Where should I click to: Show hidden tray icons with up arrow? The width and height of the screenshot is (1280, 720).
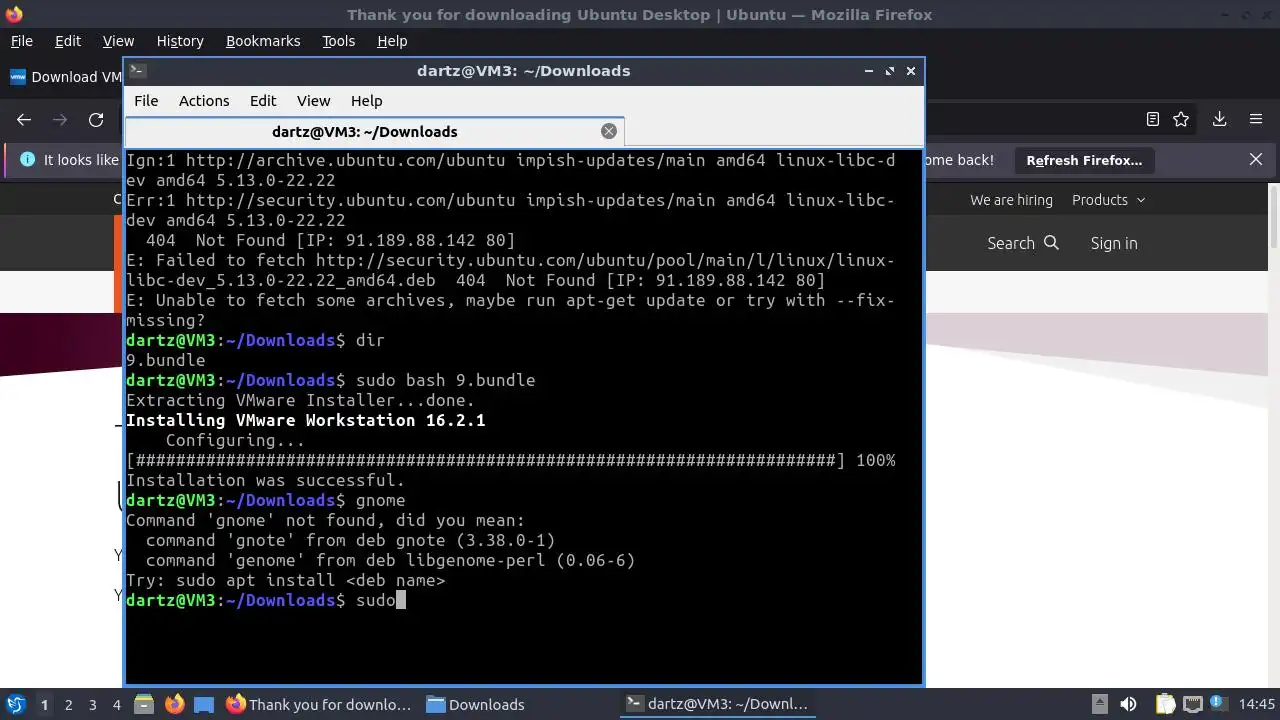(1099, 704)
